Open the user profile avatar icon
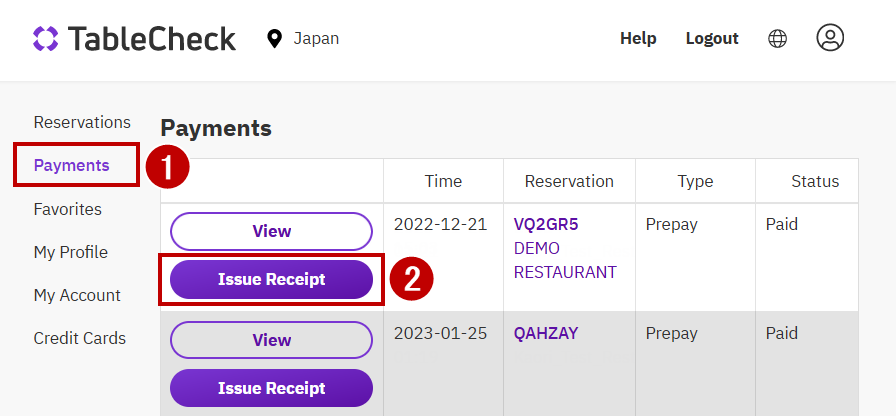The image size is (896, 416). point(830,38)
